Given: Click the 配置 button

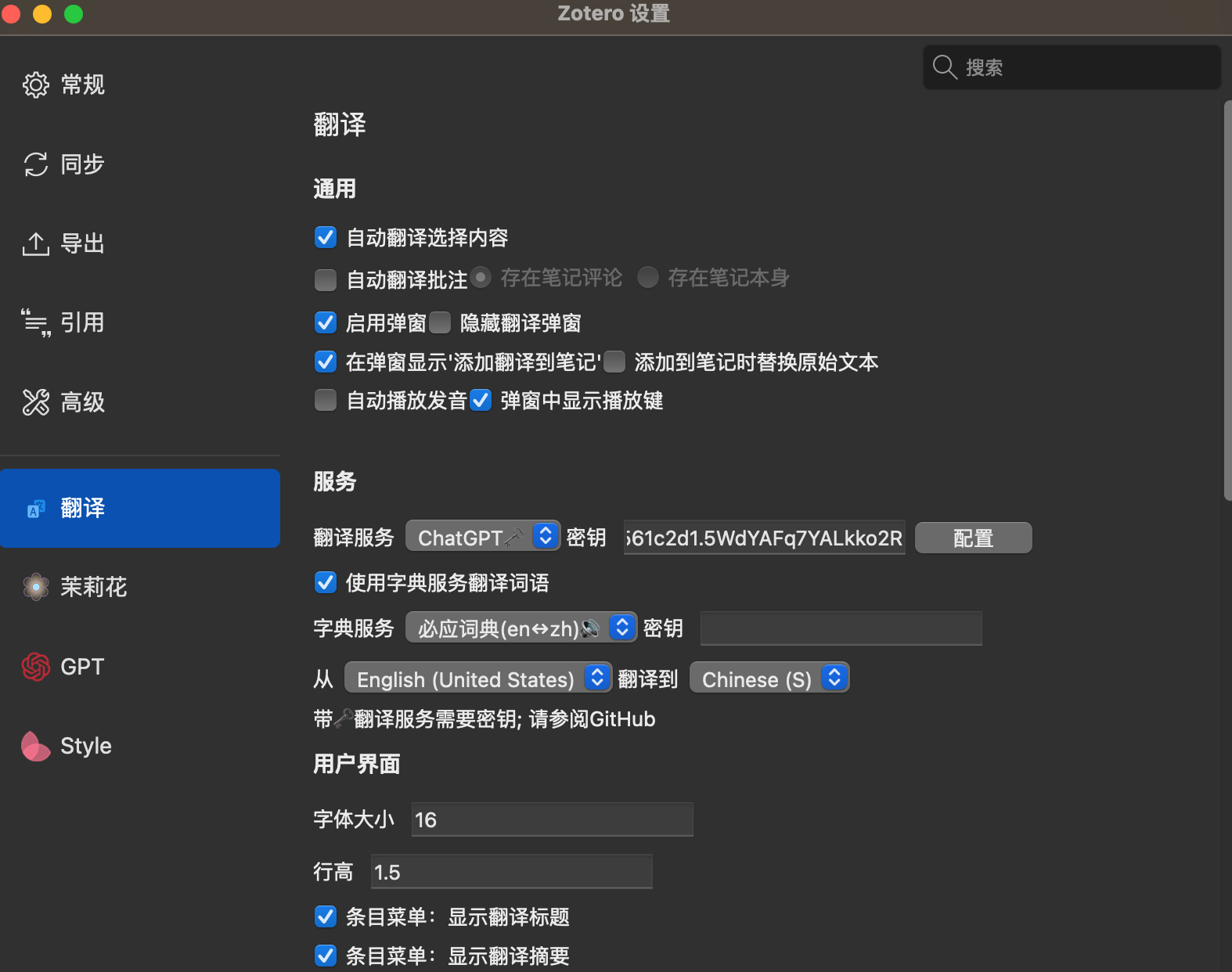Looking at the screenshot, I should (x=974, y=538).
